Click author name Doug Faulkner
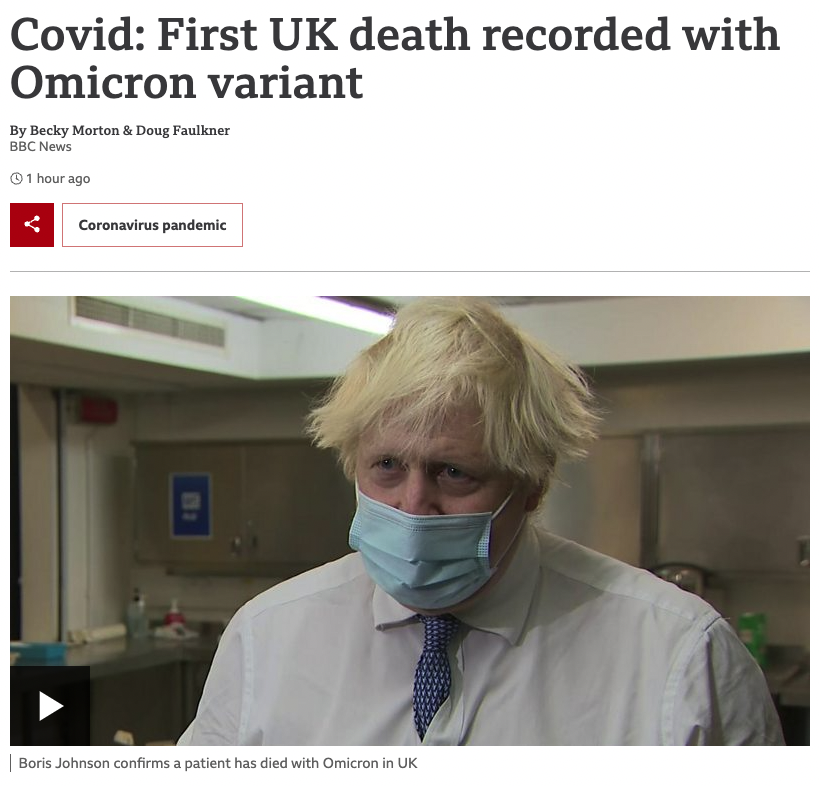The width and height of the screenshot is (819, 786). pyautogui.click(x=183, y=130)
